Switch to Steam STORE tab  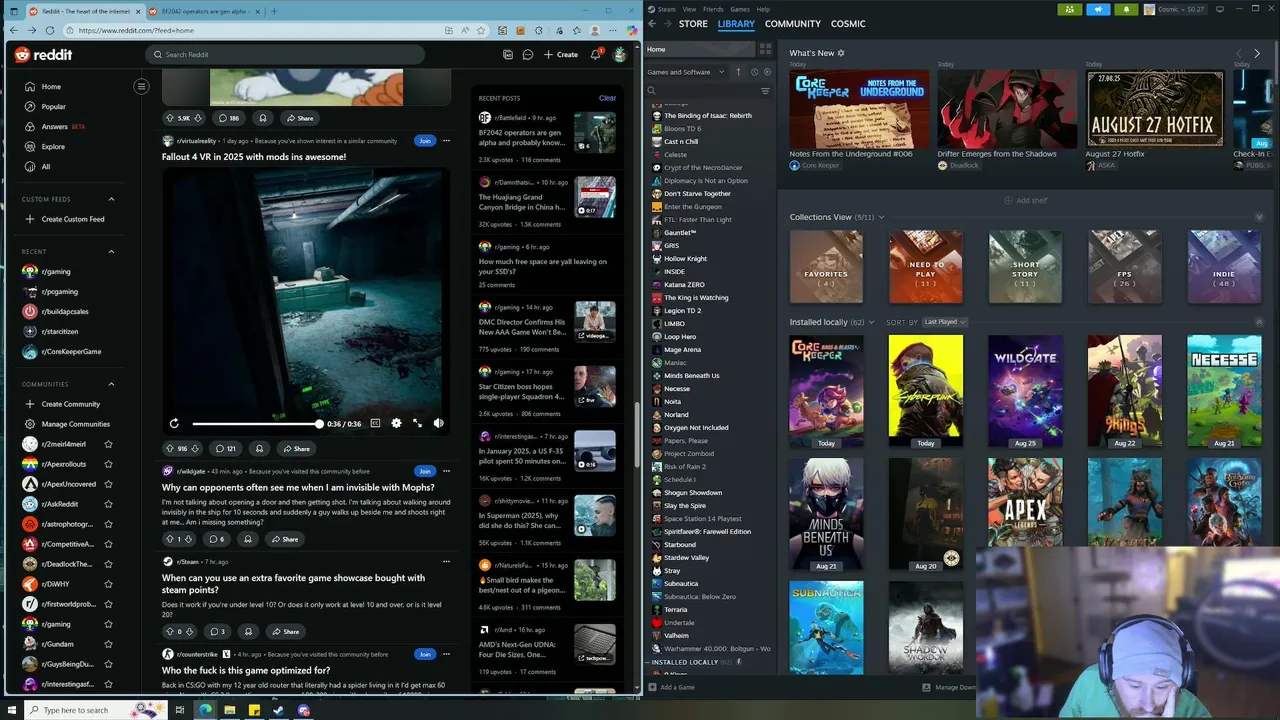(693, 23)
